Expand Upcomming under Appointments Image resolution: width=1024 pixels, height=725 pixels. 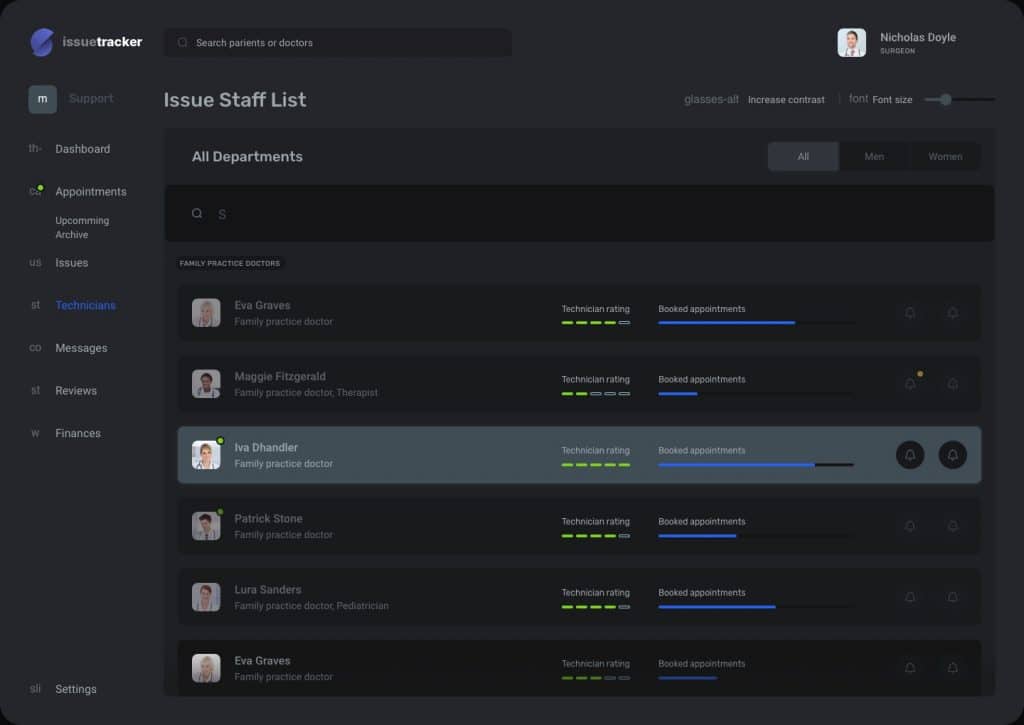82,220
